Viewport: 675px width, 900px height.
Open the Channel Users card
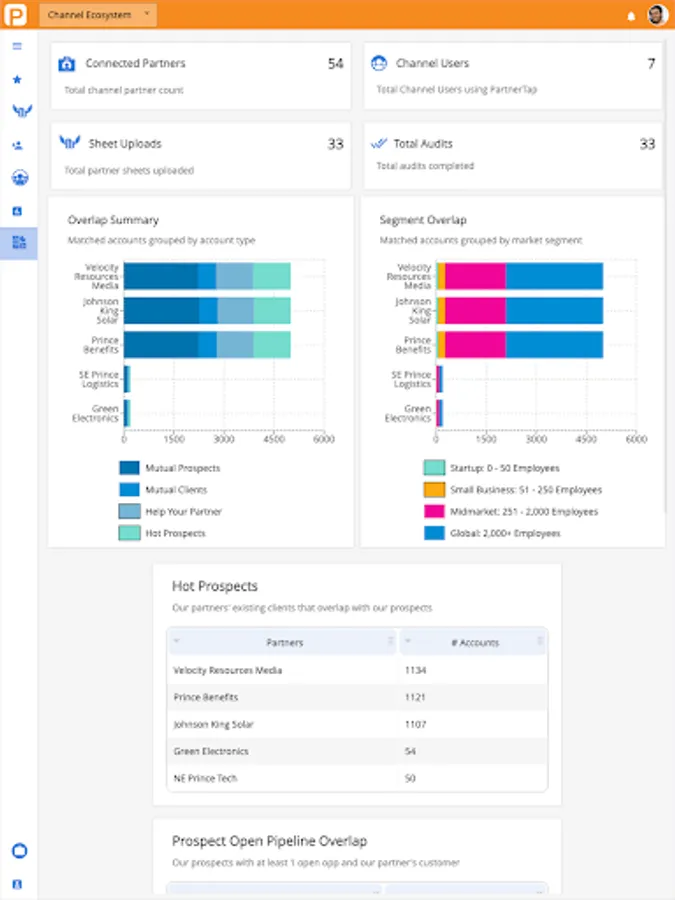(x=512, y=75)
